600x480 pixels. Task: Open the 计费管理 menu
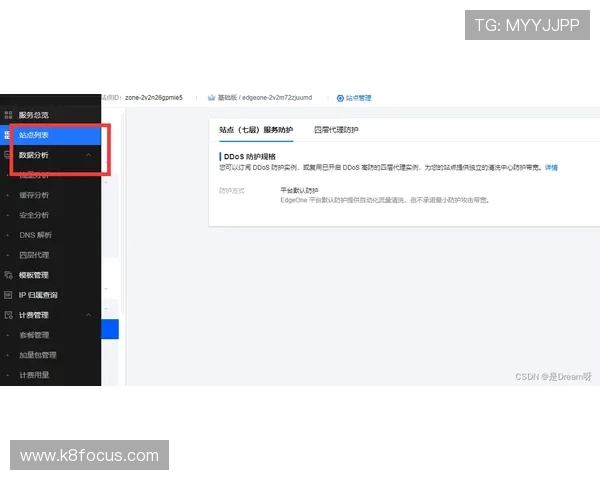(34, 315)
